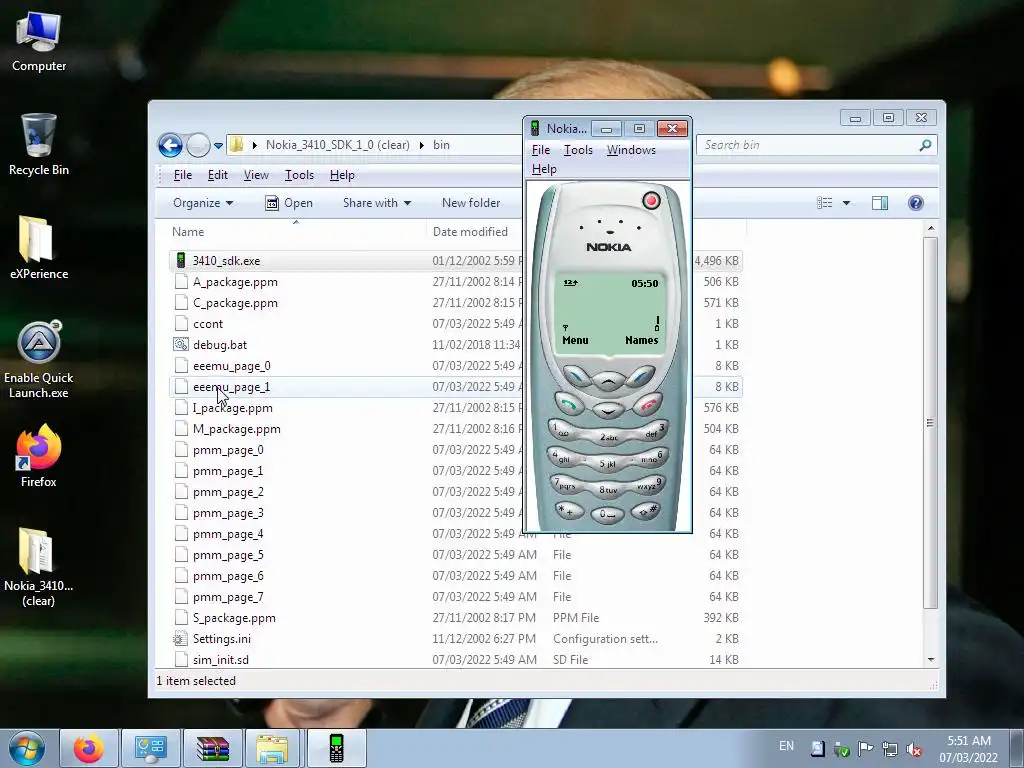This screenshot has width=1024, height=768.
Task: Open Tools menu in Nokia emulator window
Action: click(579, 150)
